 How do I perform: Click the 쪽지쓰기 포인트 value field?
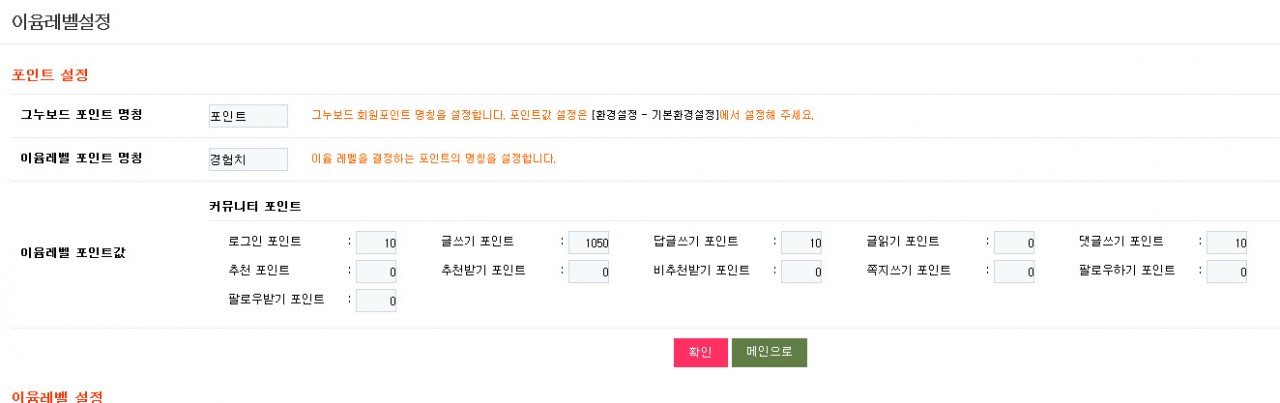(x=1014, y=272)
